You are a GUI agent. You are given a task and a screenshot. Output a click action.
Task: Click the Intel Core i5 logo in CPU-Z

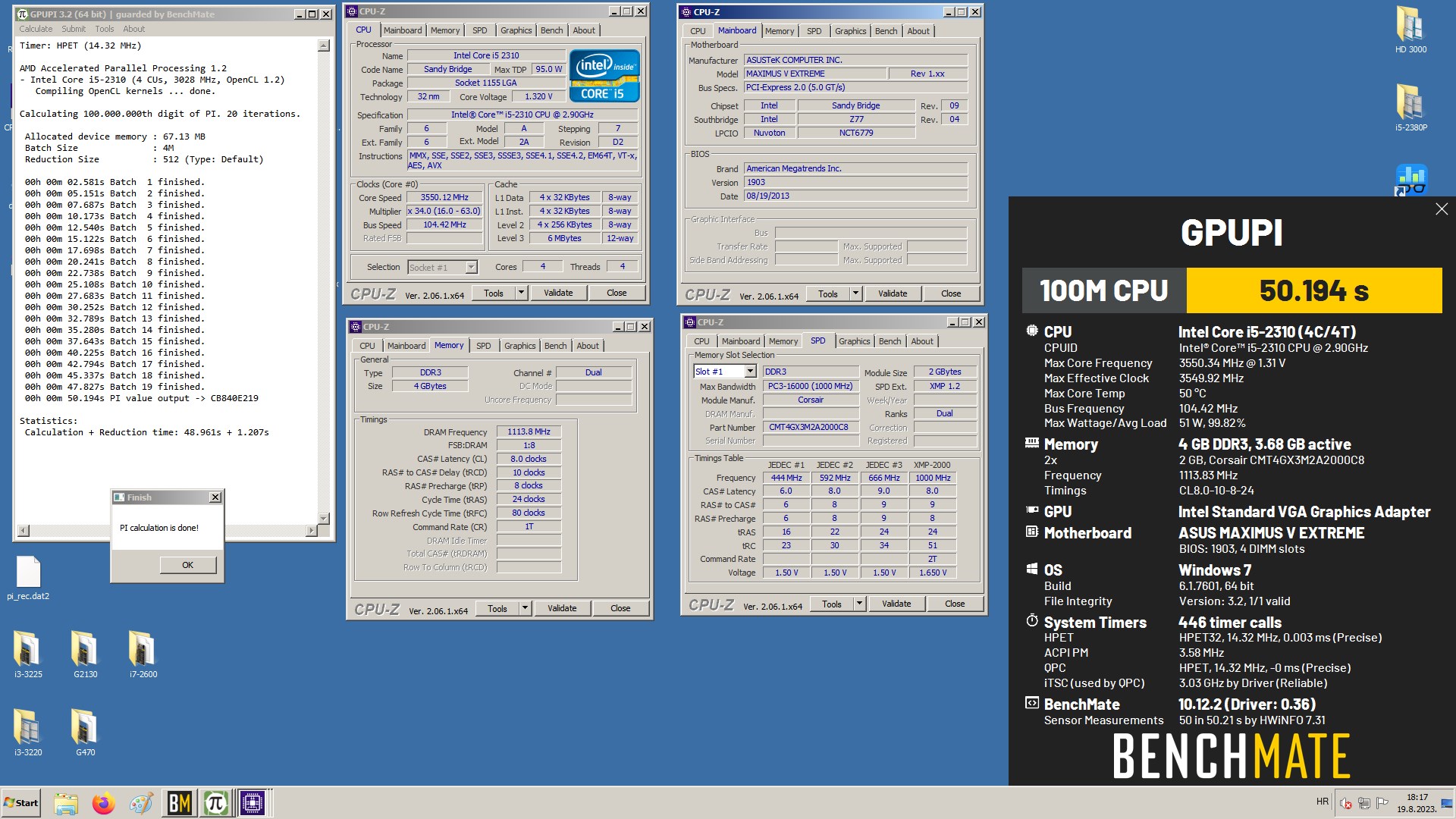(604, 76)
